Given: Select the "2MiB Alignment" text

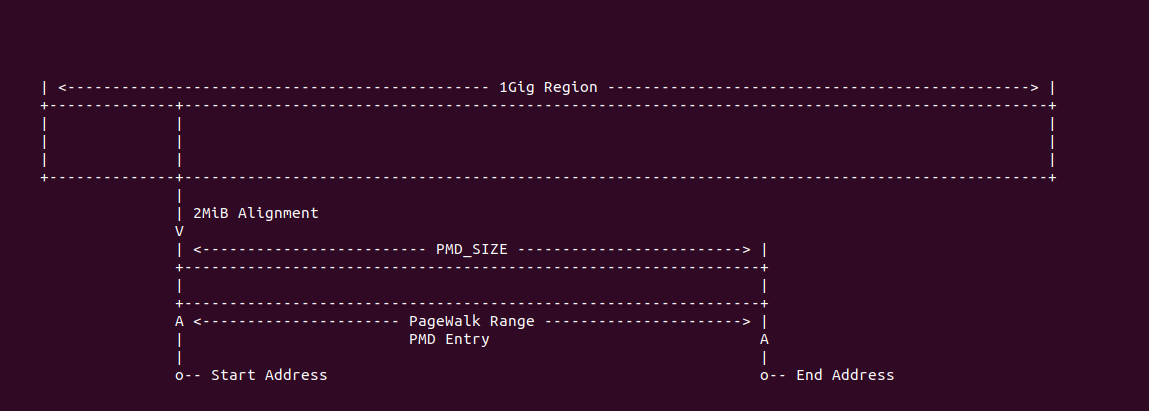Looking at the screenshot, I should click(x=255, y=213).
